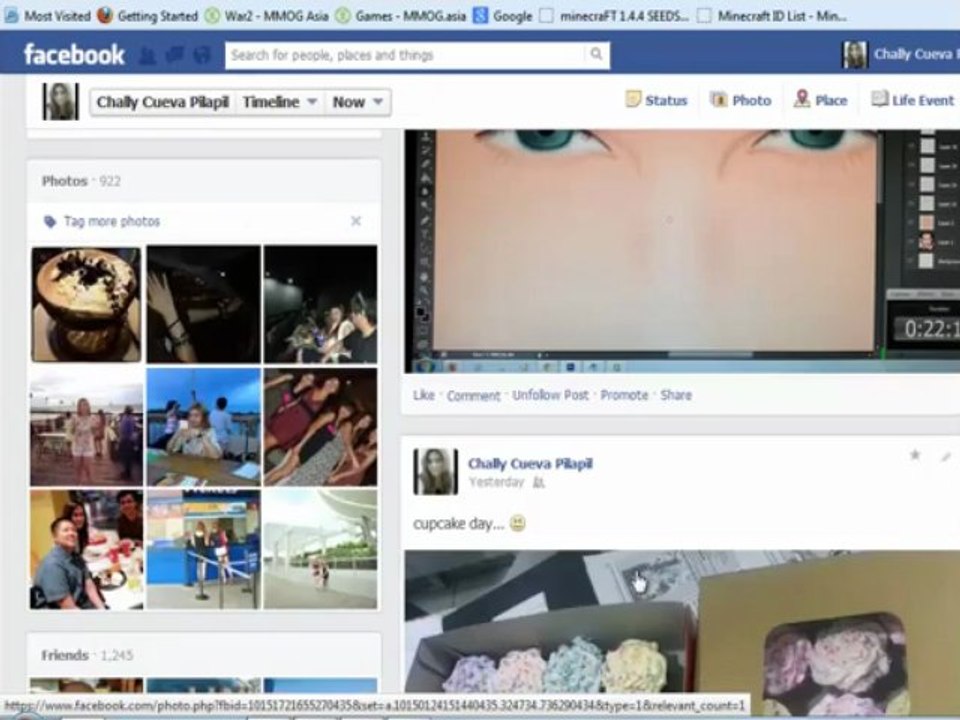Open the War2 - MMOG Asia bookmark
The height and width of the screenshot is (720, 960).
[x=267, y=16]
